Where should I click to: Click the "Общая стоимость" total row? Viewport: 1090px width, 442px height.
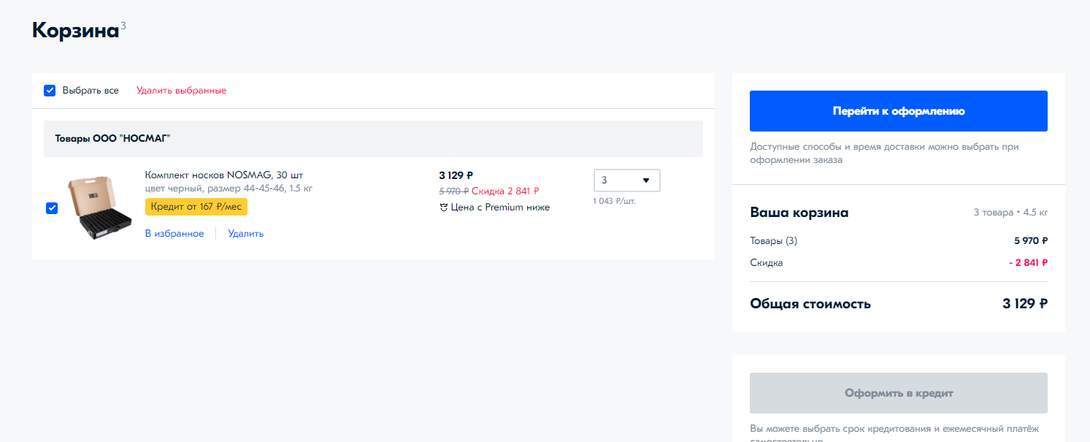(x=810, y=304)
